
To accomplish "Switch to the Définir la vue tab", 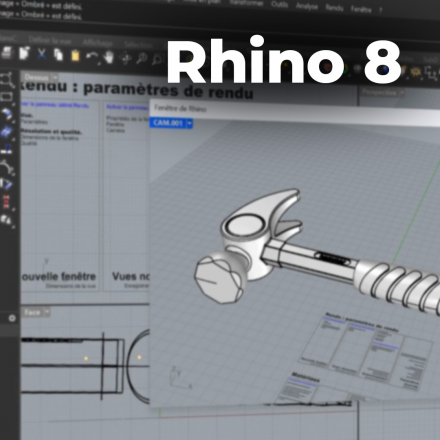I will tap(50, 40).
